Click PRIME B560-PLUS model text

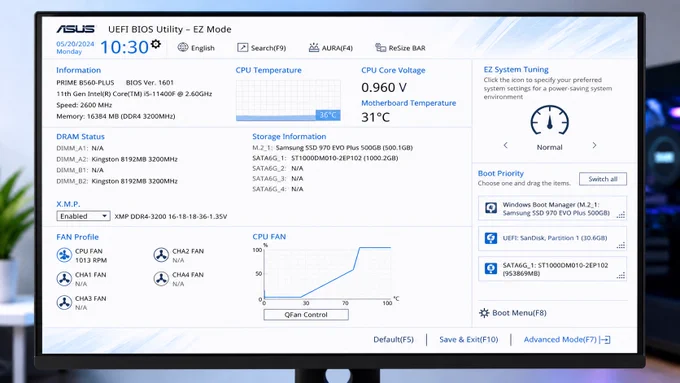click(85, 82)
